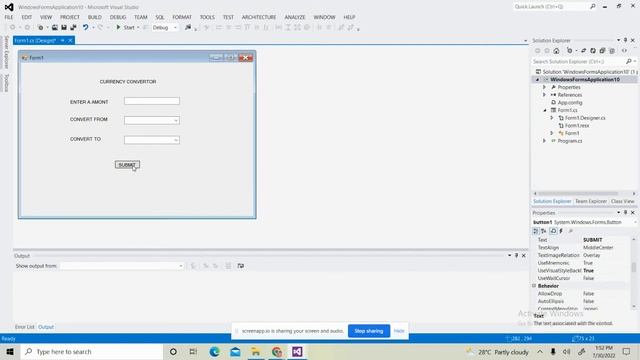Screen dimensions: 640x360
Task: Open Chrome from the taskbar
Action: pyautogui.click(x=277, y=351)
